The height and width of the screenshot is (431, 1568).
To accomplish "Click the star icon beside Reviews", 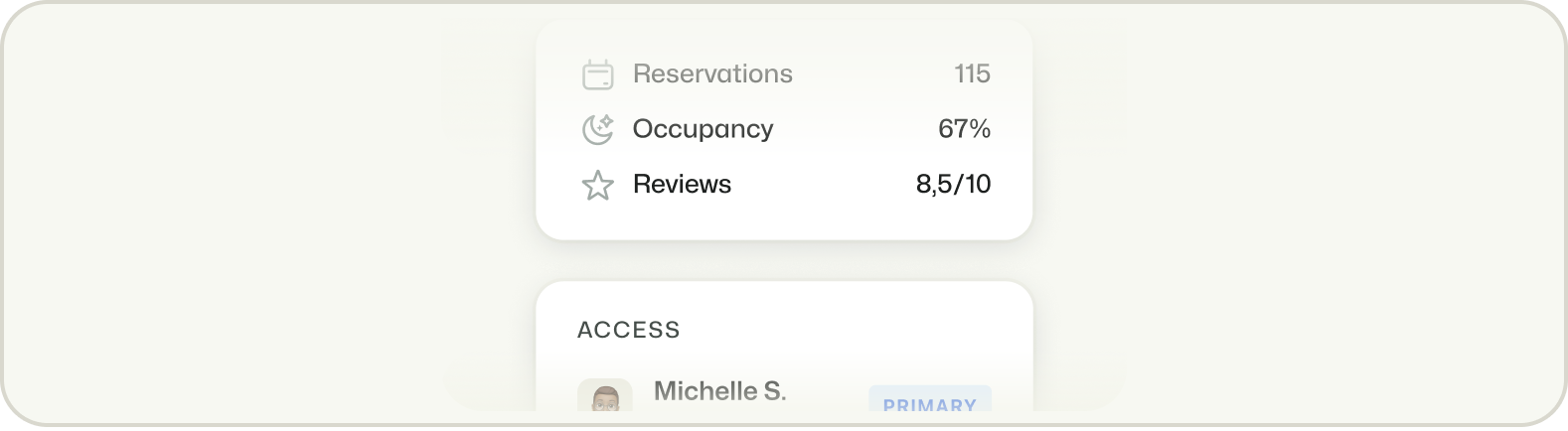I will (x=597, y=186).
